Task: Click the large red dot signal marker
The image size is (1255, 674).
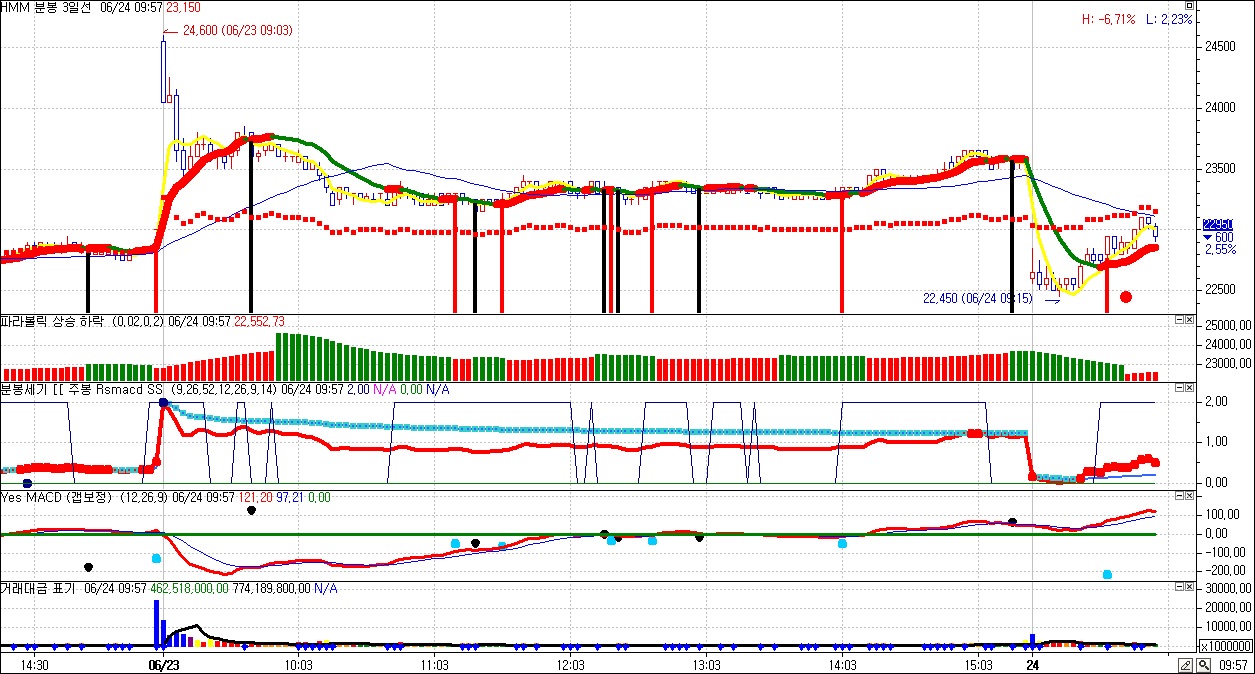Action: click(x=1126, y=297)
